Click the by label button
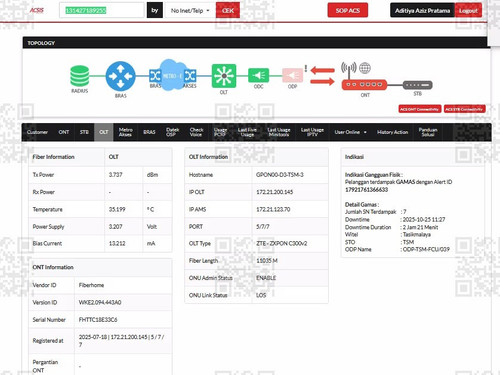Viewport: 500px width, 375px height. pyautogui.click(x=155, y=10)
